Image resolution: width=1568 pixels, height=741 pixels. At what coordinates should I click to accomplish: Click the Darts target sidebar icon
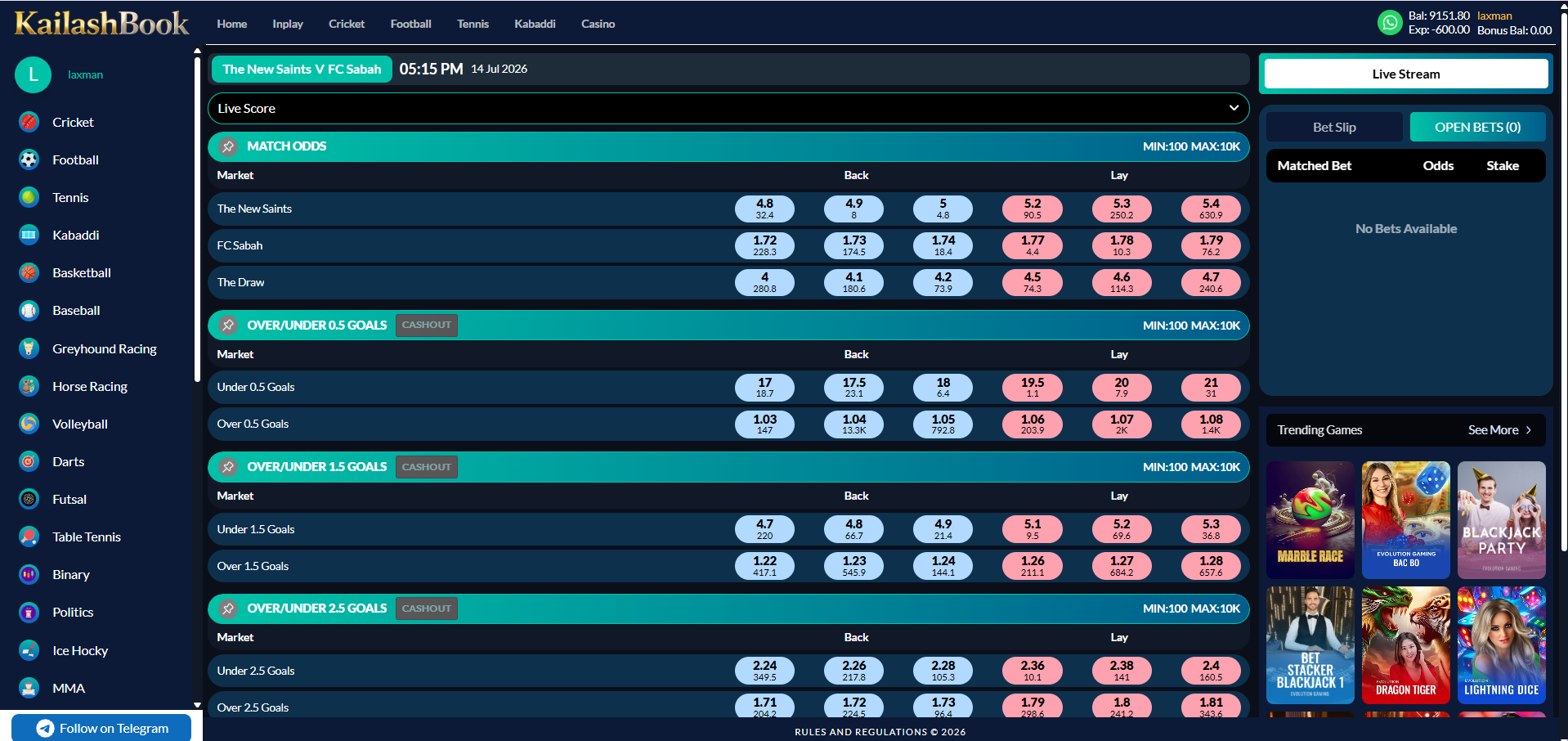[x=29, y=461]
